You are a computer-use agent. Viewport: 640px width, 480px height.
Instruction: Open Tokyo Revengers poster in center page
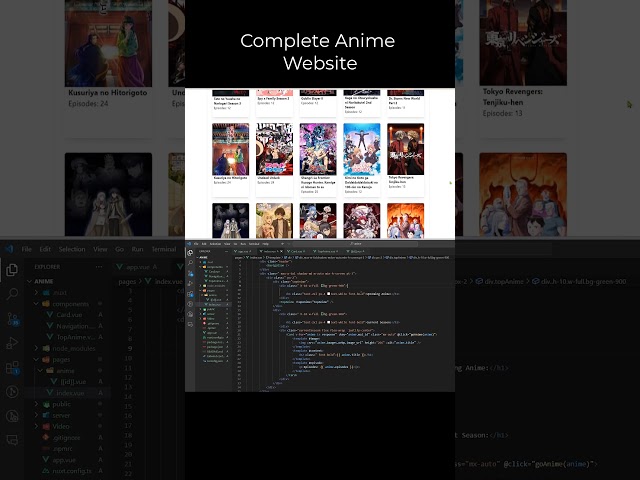pos(406,149)
